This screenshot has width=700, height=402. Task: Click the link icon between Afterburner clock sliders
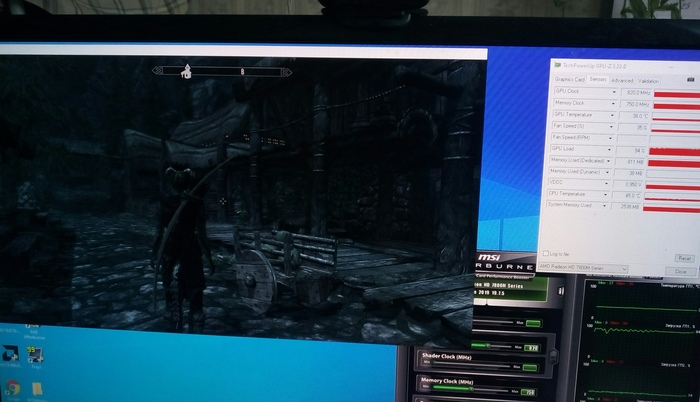pos(555,357)
